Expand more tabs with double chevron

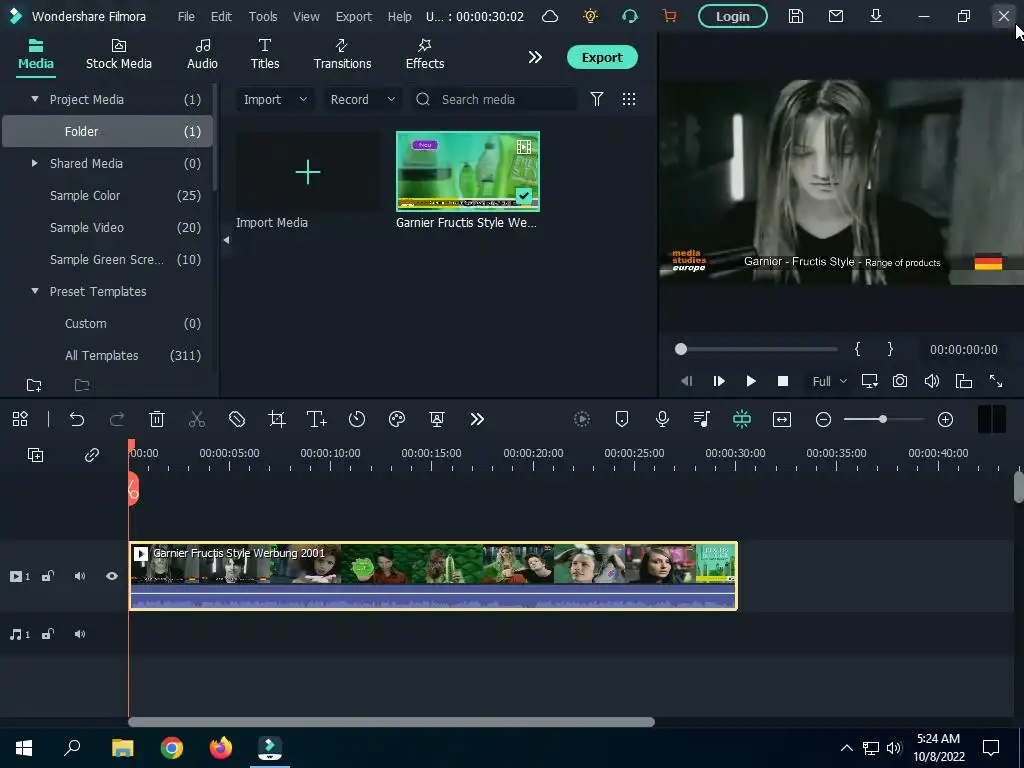[x=535, y=57]
